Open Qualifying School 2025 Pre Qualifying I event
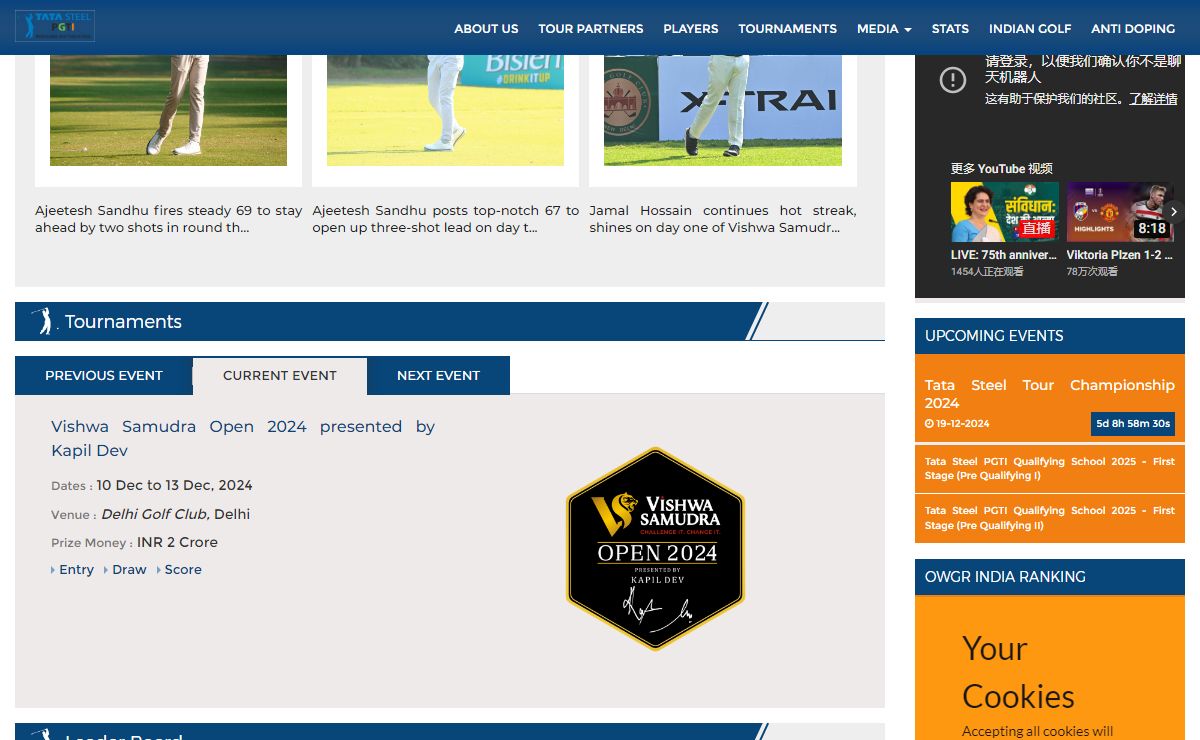This screenshot has height=740, width=1200. click(x=1050, y=469)
